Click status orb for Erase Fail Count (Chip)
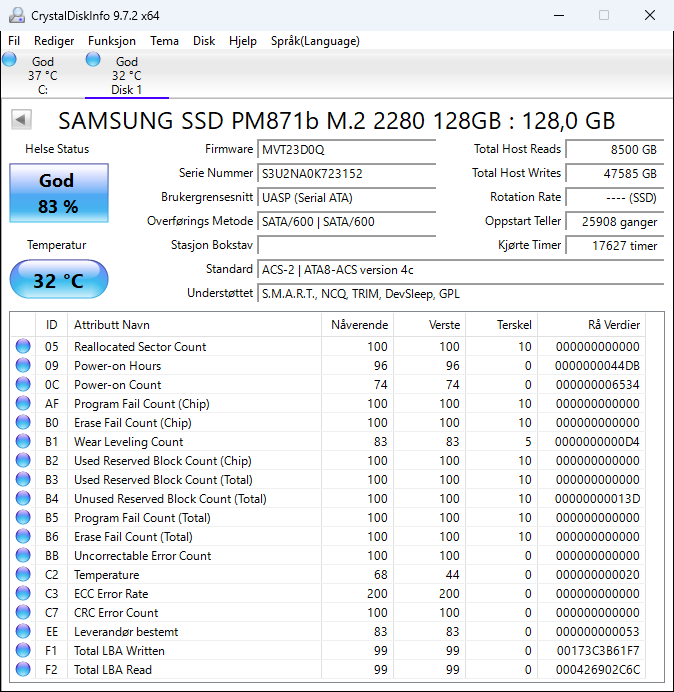 tap(23, 422)
